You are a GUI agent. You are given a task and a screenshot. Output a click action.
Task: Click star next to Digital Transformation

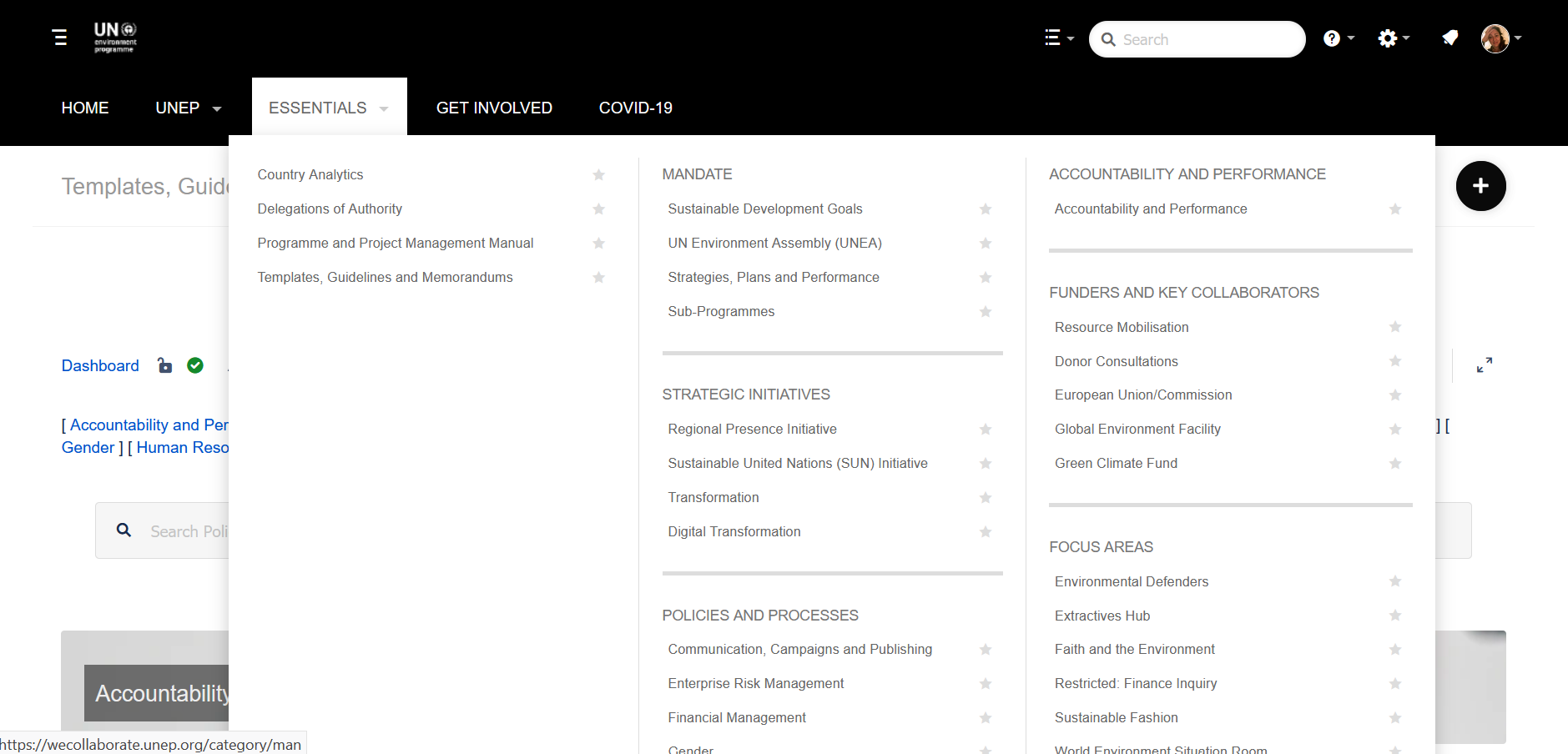[986, 532]
